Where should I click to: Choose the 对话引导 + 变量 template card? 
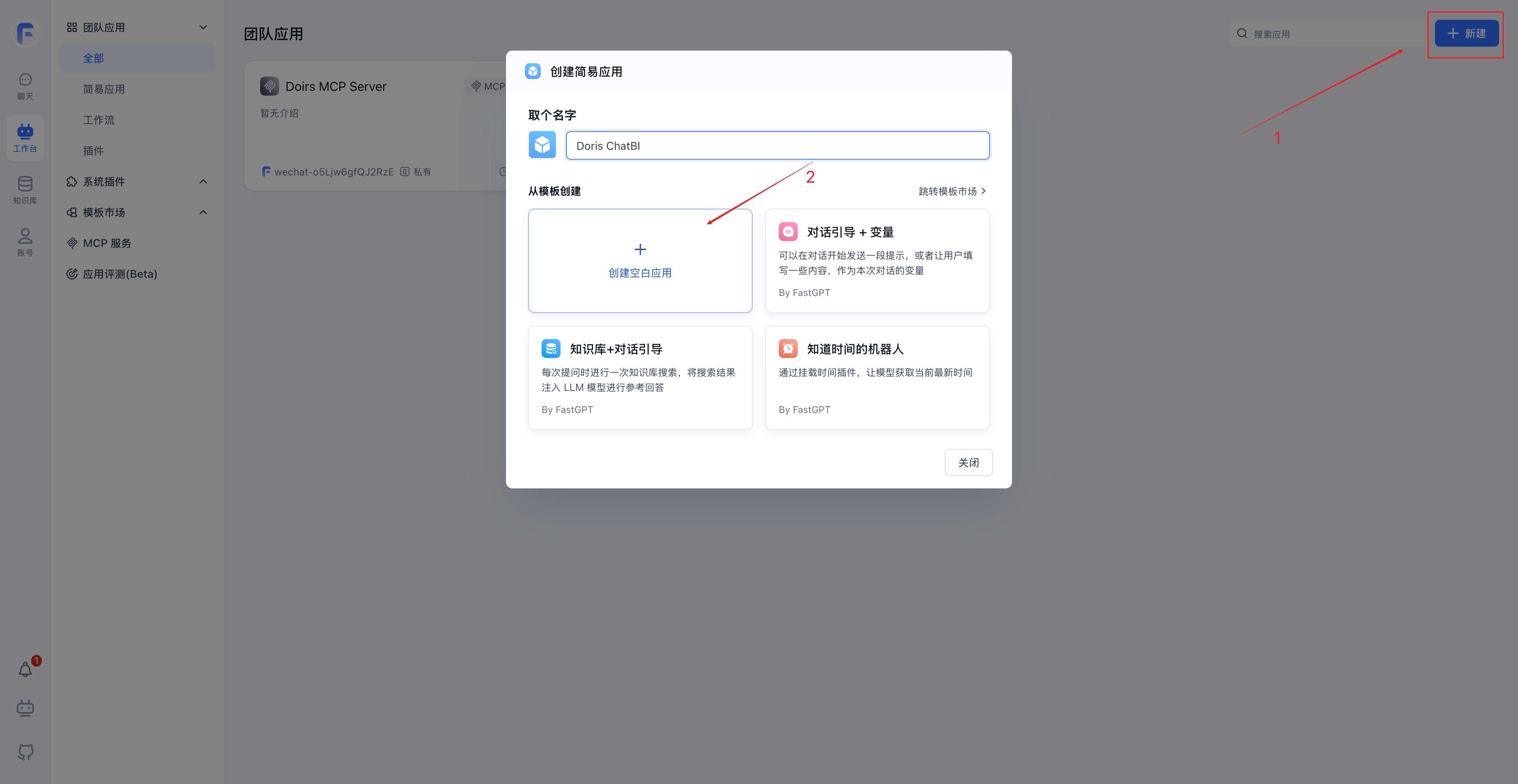pyautogui.click(x=877, y=260)
